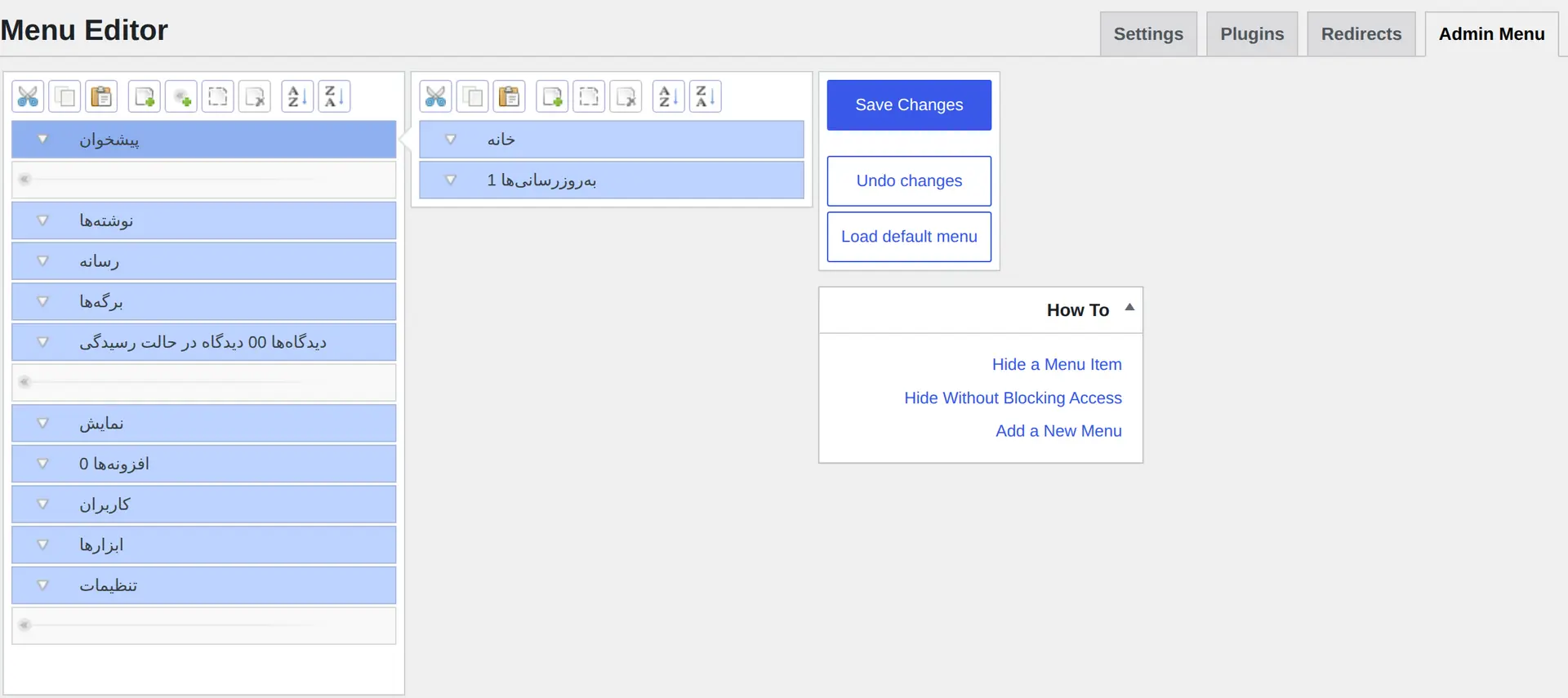Click Paste in the submenu toolbar
The height and width of the screenshot is (698, 1568).
[509, 96]
